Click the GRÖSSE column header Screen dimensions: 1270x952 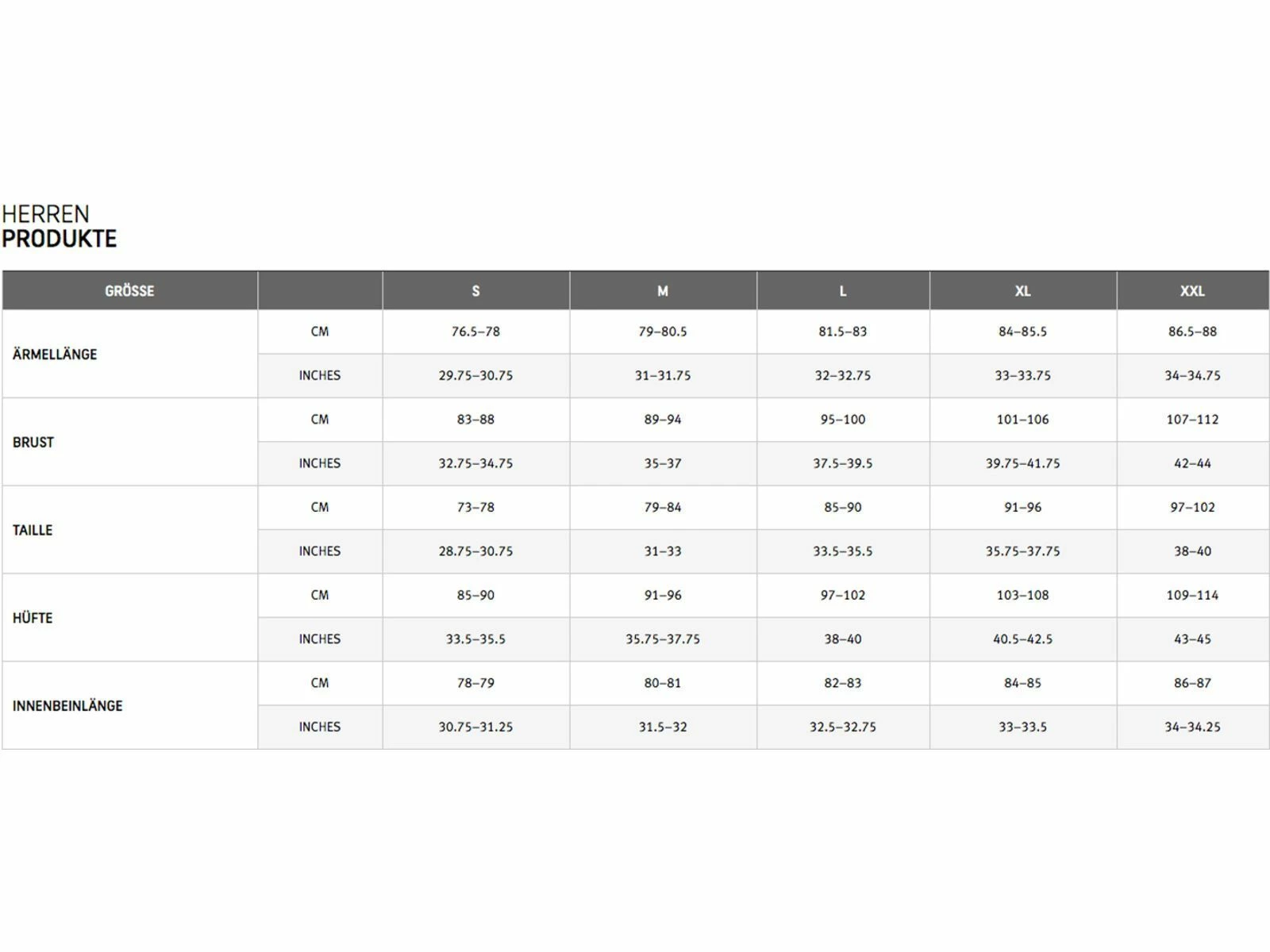129,291
